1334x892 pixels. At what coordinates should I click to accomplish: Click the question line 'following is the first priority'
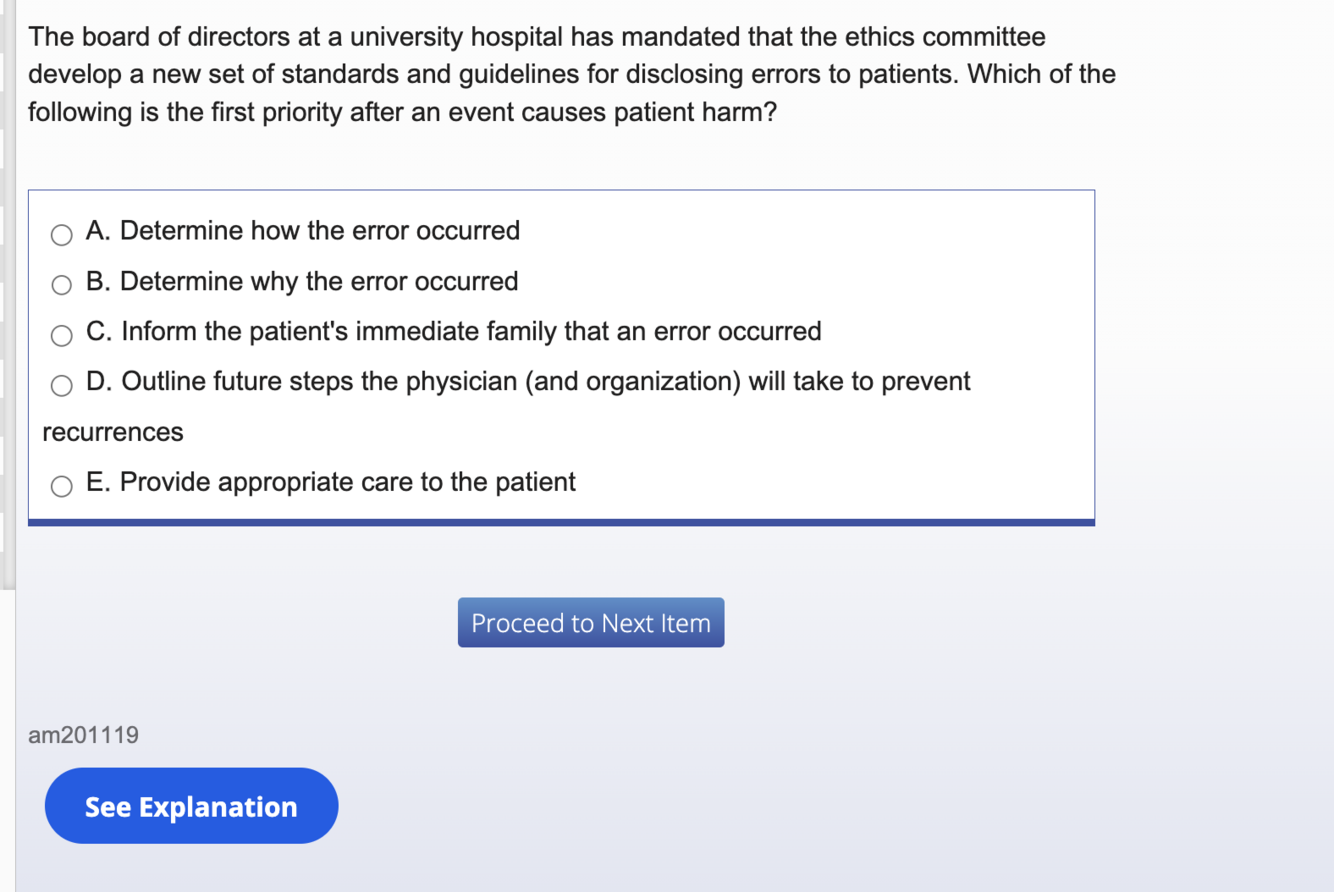[400, 112]
